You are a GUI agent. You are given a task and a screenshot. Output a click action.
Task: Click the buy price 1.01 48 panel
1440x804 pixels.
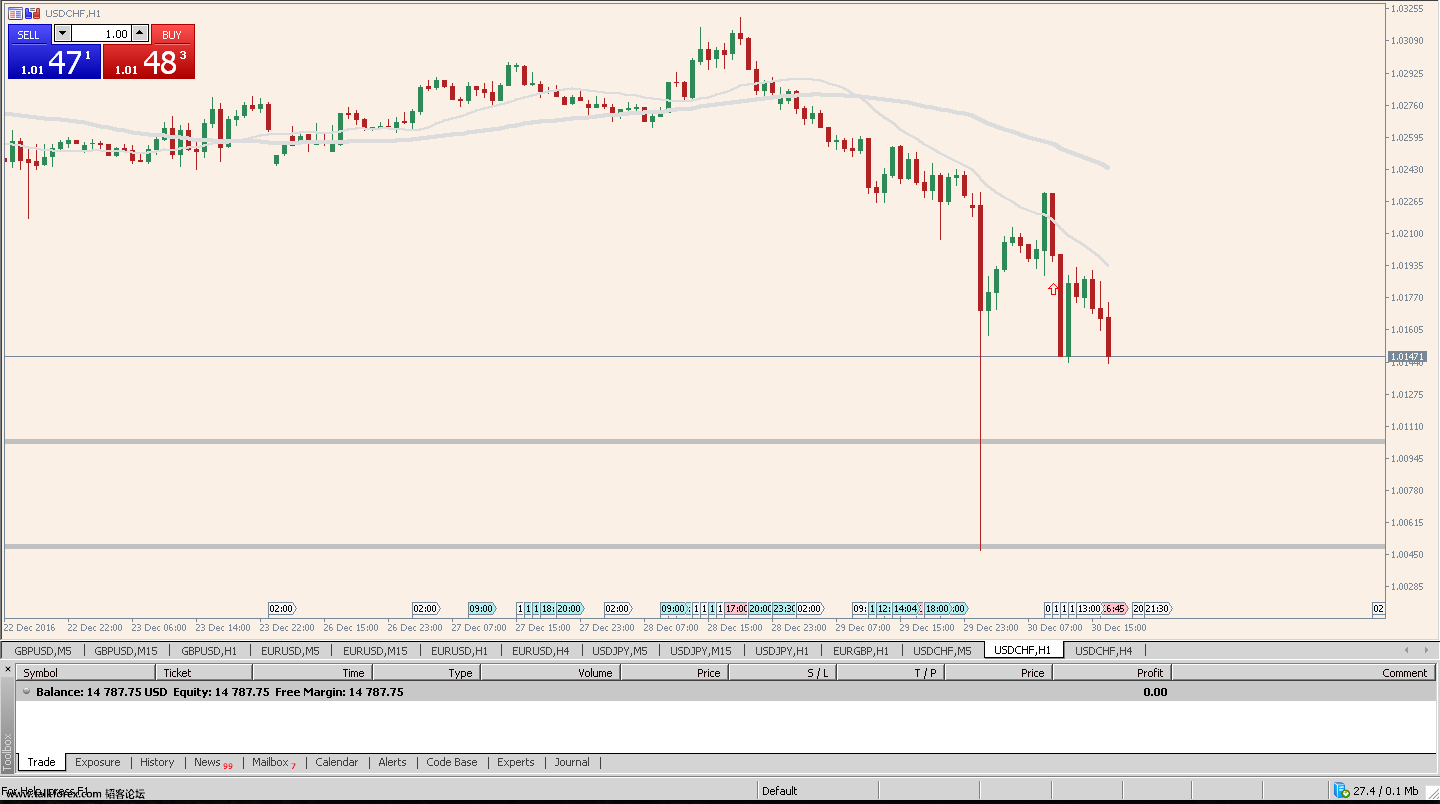(x=149, y=62)
